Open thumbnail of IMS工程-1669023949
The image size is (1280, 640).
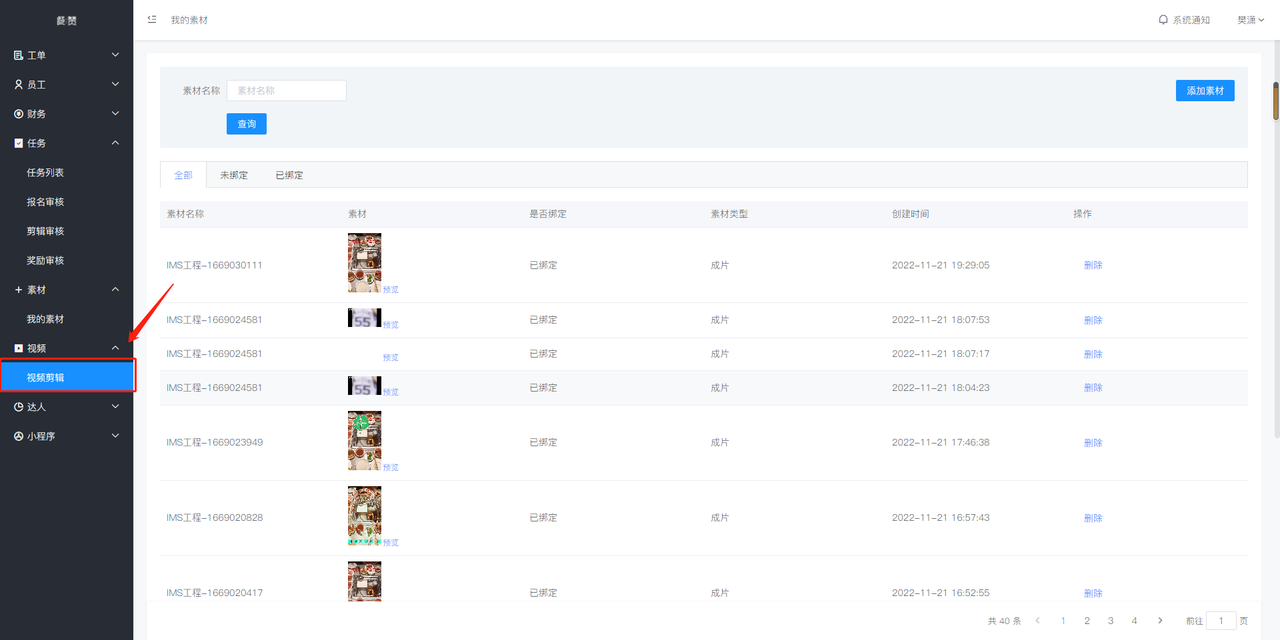tap(364, 440)
